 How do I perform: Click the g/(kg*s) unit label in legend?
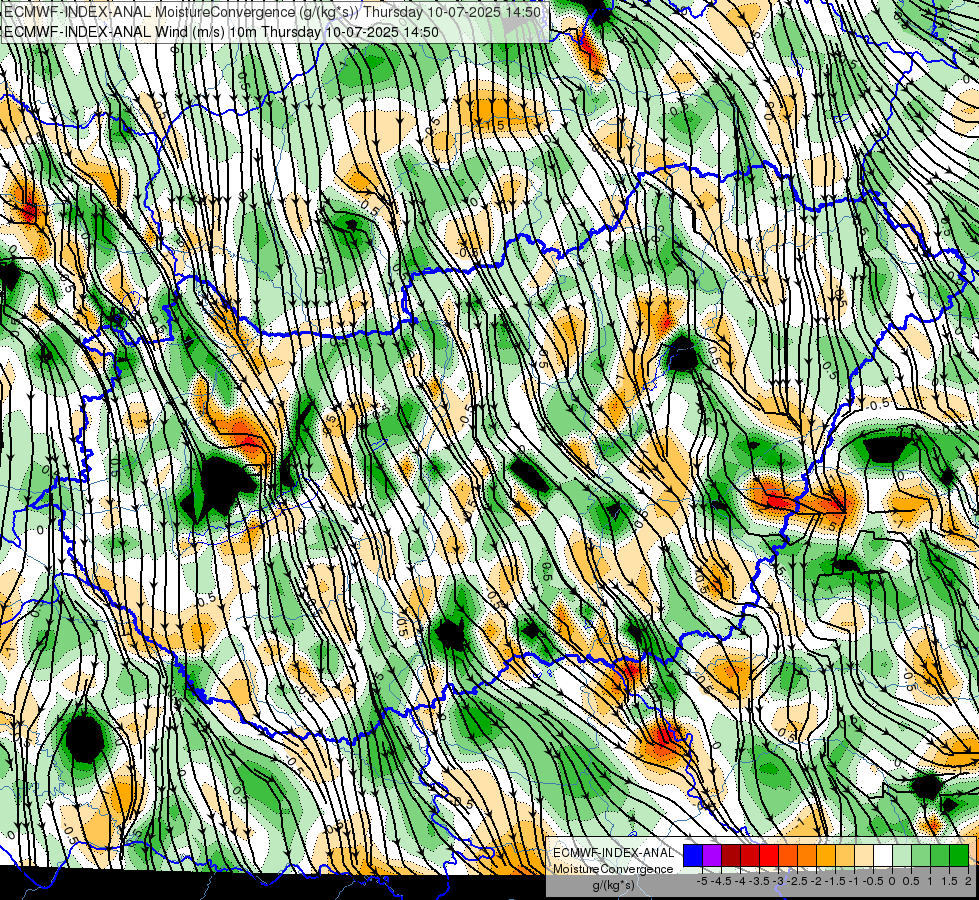(614, 885)
